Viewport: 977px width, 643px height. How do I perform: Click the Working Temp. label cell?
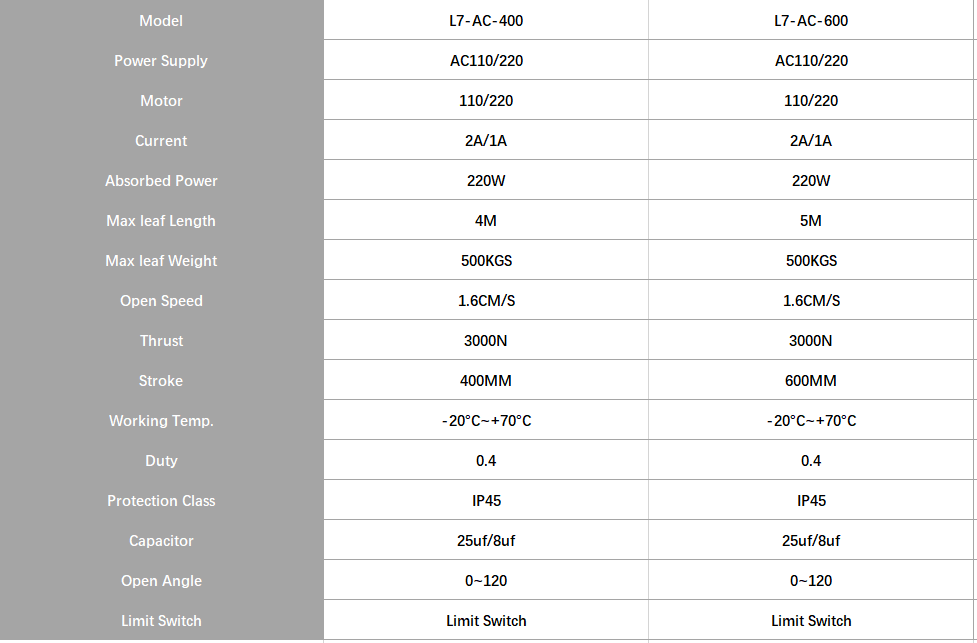pos(161,420)
